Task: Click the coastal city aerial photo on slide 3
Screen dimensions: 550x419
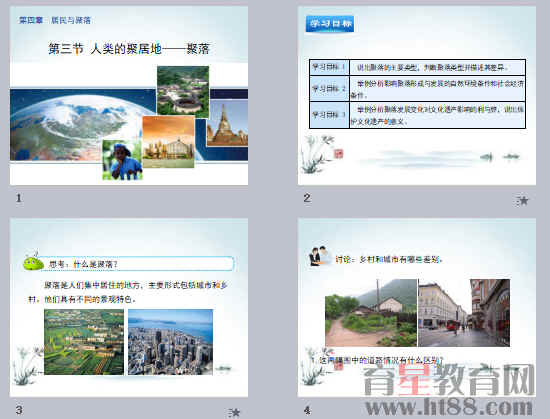Action: click(170, 342)
